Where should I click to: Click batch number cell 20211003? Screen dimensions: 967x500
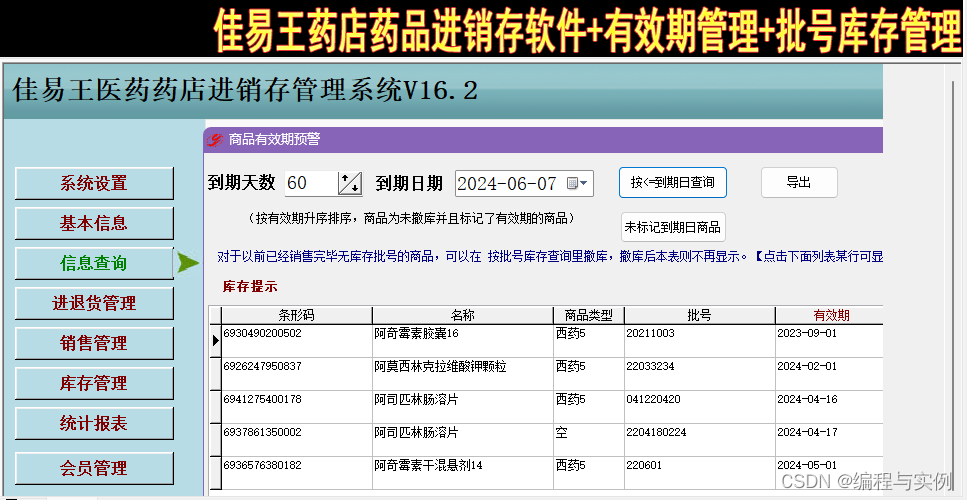(699, 340)
